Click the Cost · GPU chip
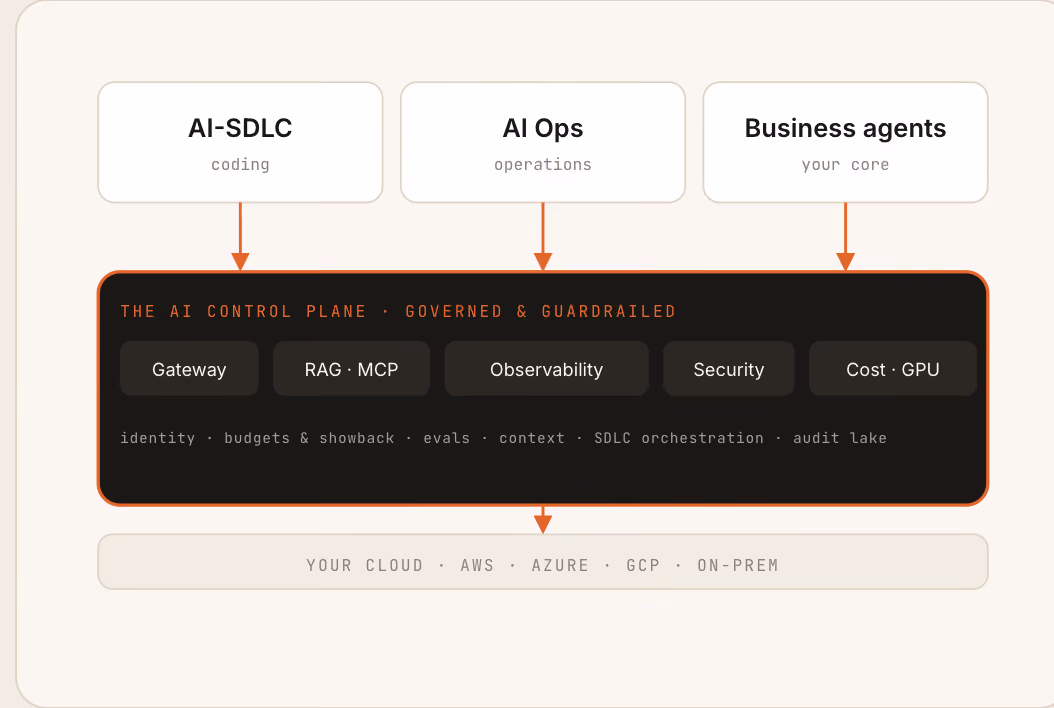Screen dimensions: 1054x708 tap(893, 368)
